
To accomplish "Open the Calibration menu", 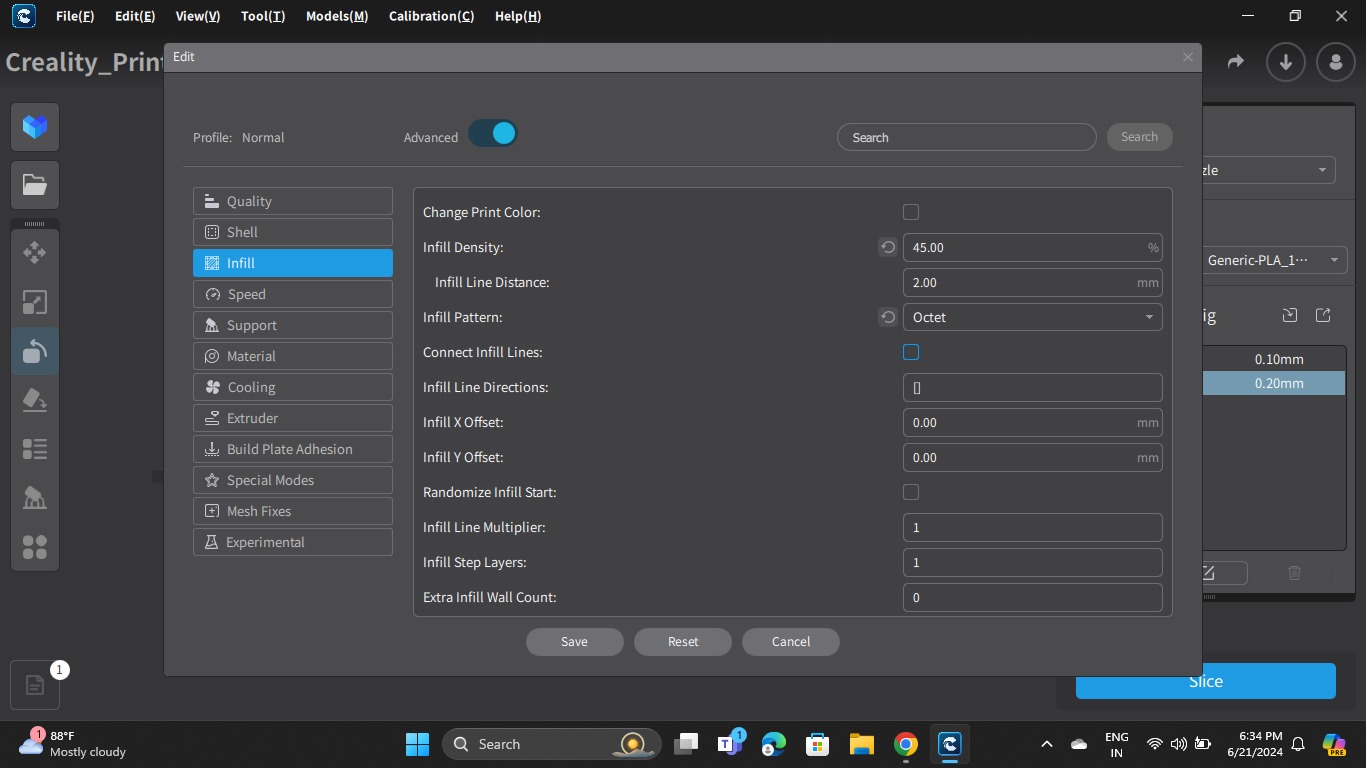I will click(x=431, y=16).
